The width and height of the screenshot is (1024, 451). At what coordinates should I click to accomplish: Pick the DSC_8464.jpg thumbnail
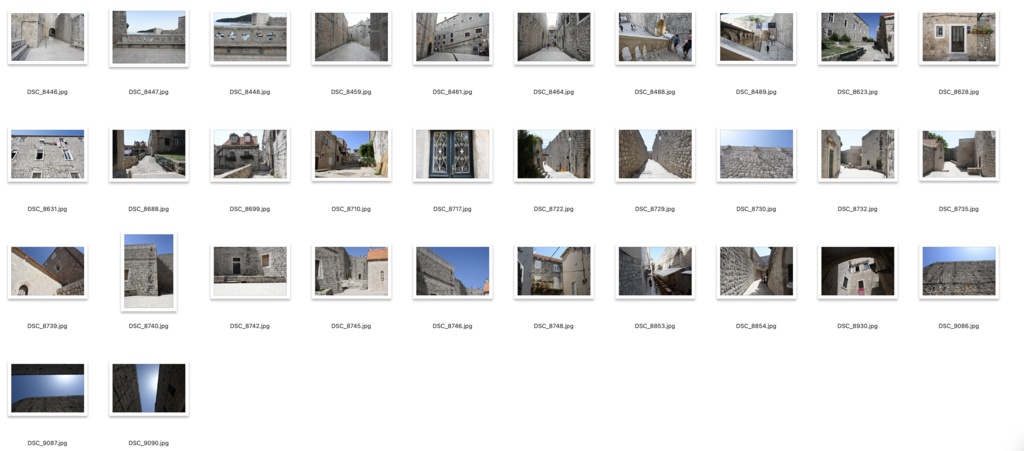point(553,37)
